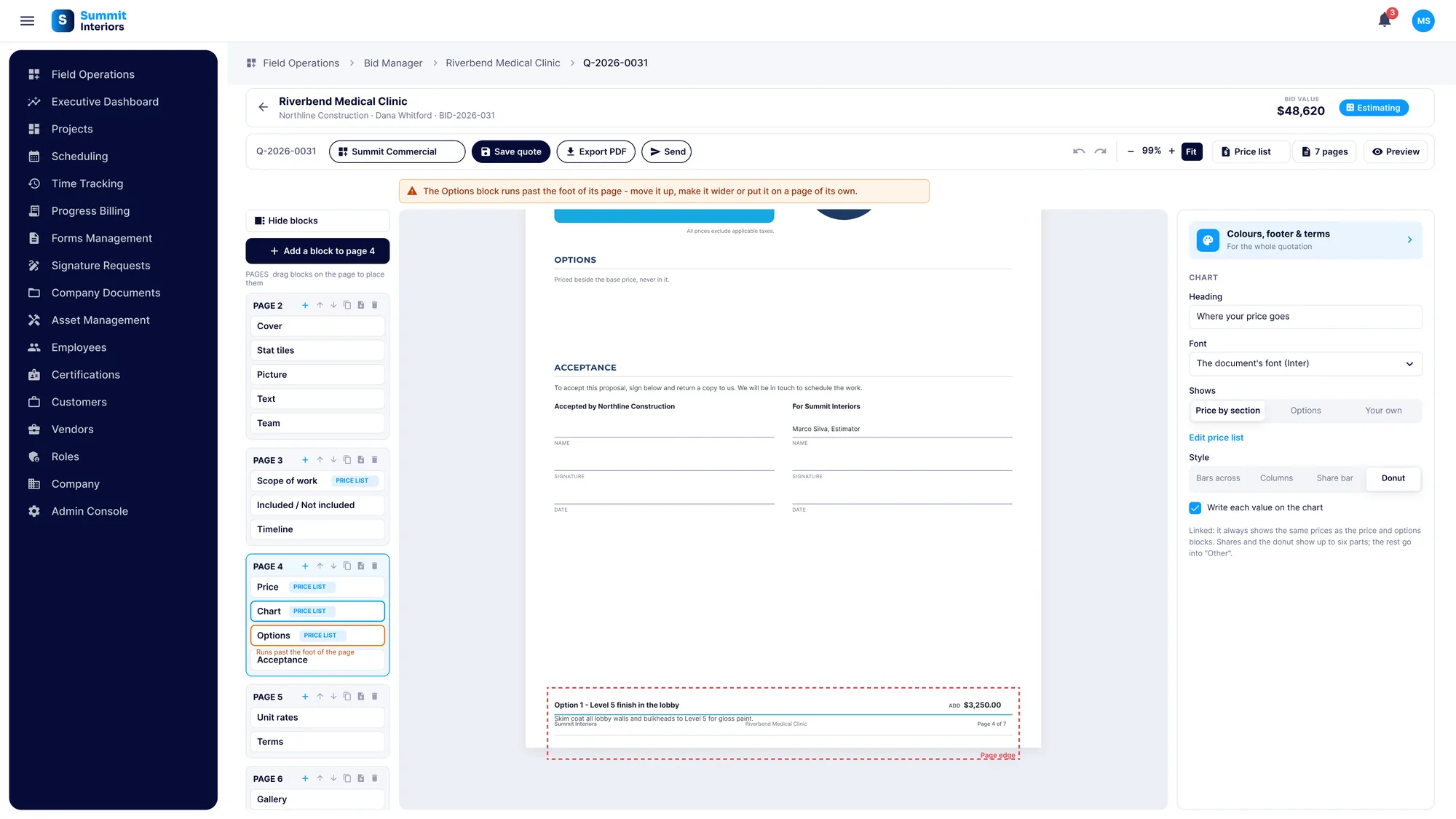This screenshot has width=1456, height=819.
Task: Open the MS user avatar
Action: coord(1423,21)
